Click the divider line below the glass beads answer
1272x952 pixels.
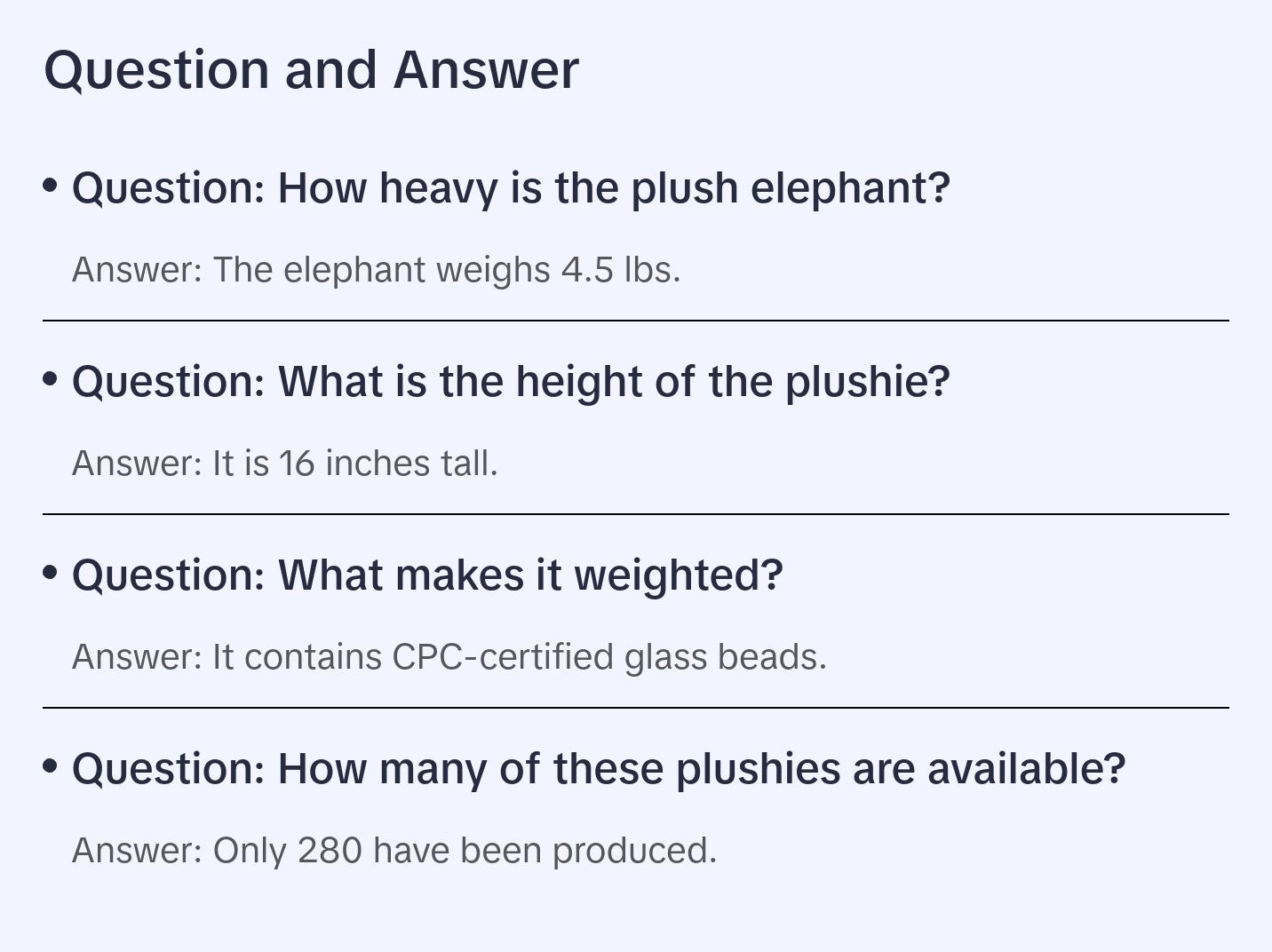pos(636,708)
